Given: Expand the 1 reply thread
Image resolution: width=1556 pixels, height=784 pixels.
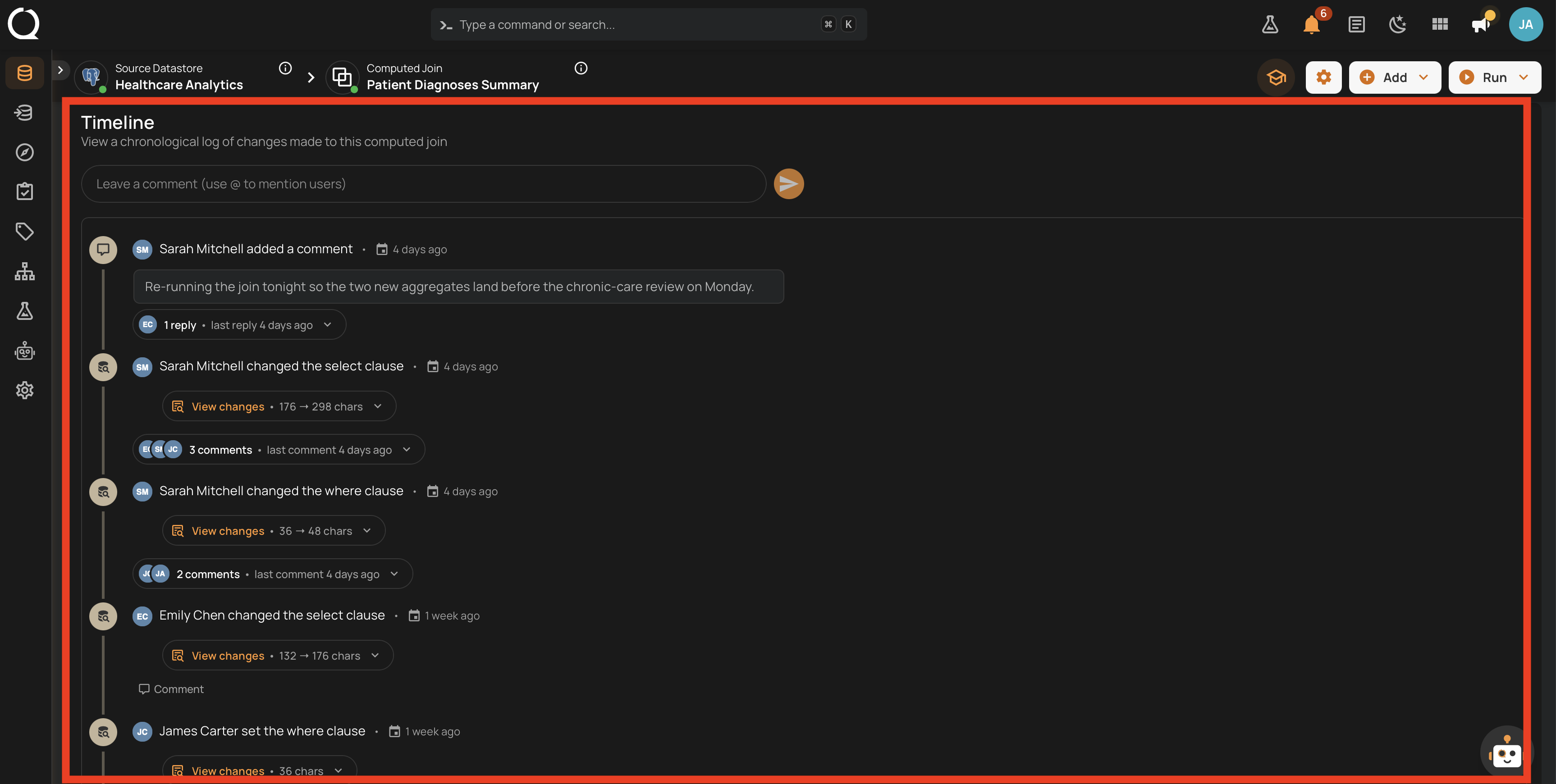Looking at the screenshot, I should coord(239,325).
